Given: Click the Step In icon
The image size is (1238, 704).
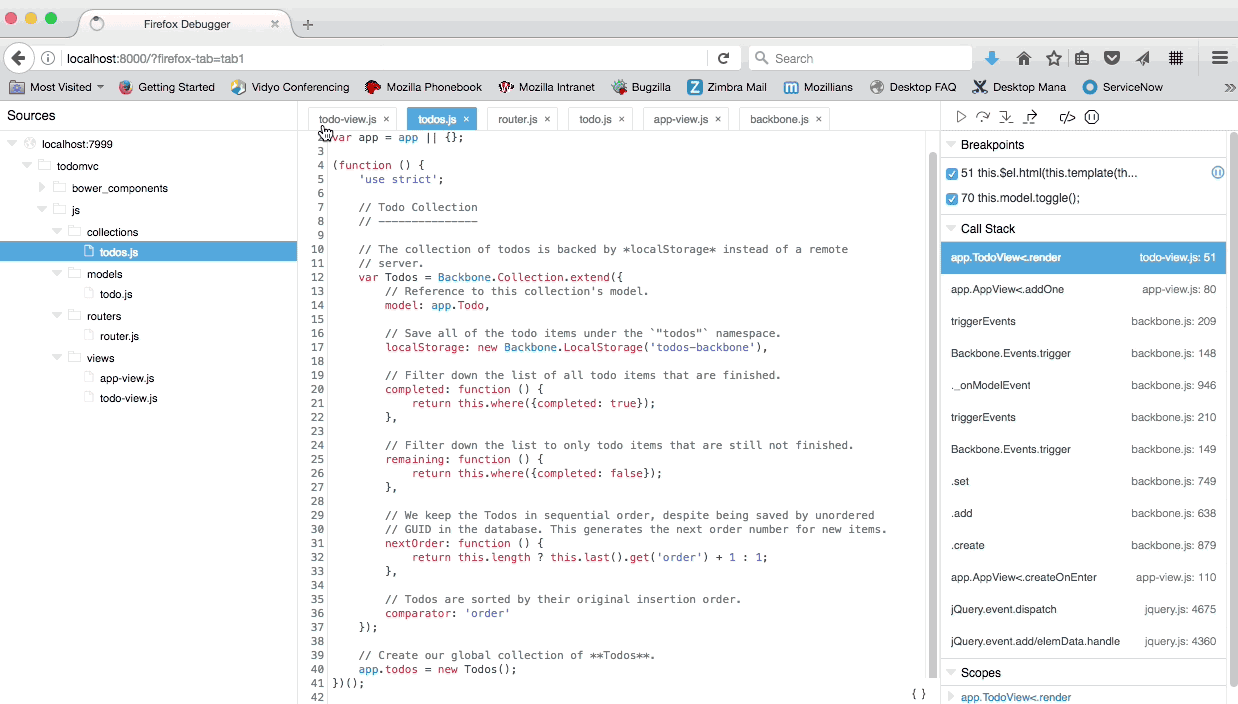Looking at the screenshot, I should coord(1007,117).
